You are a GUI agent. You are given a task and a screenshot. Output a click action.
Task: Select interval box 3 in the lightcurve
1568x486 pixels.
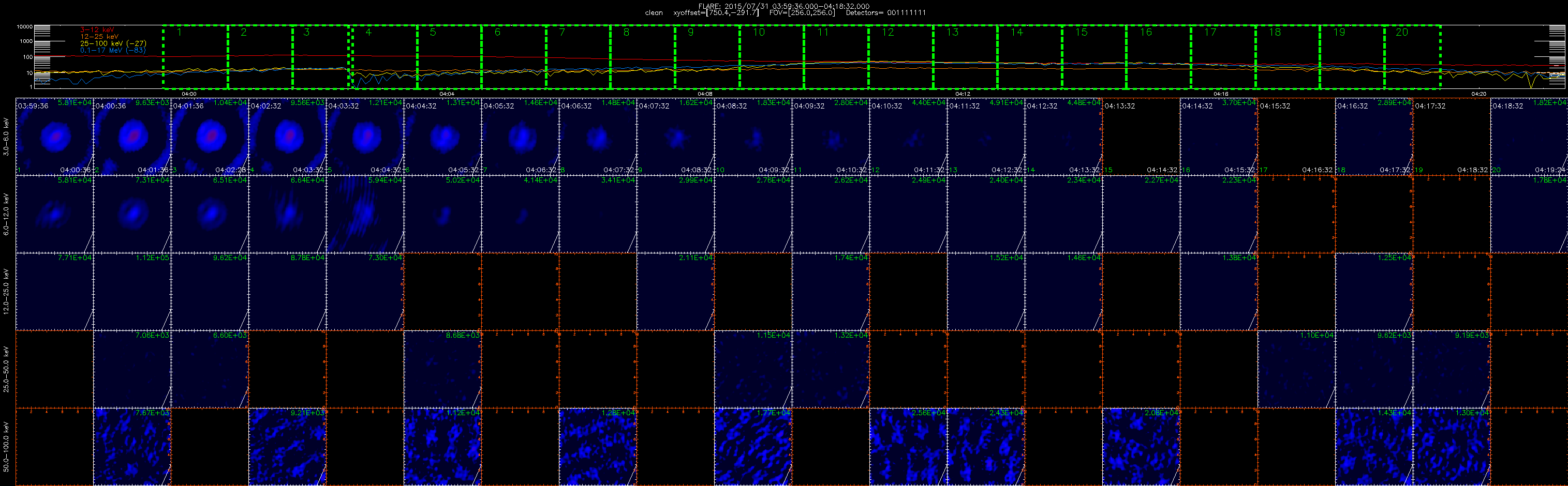click(x=321, y=56)
